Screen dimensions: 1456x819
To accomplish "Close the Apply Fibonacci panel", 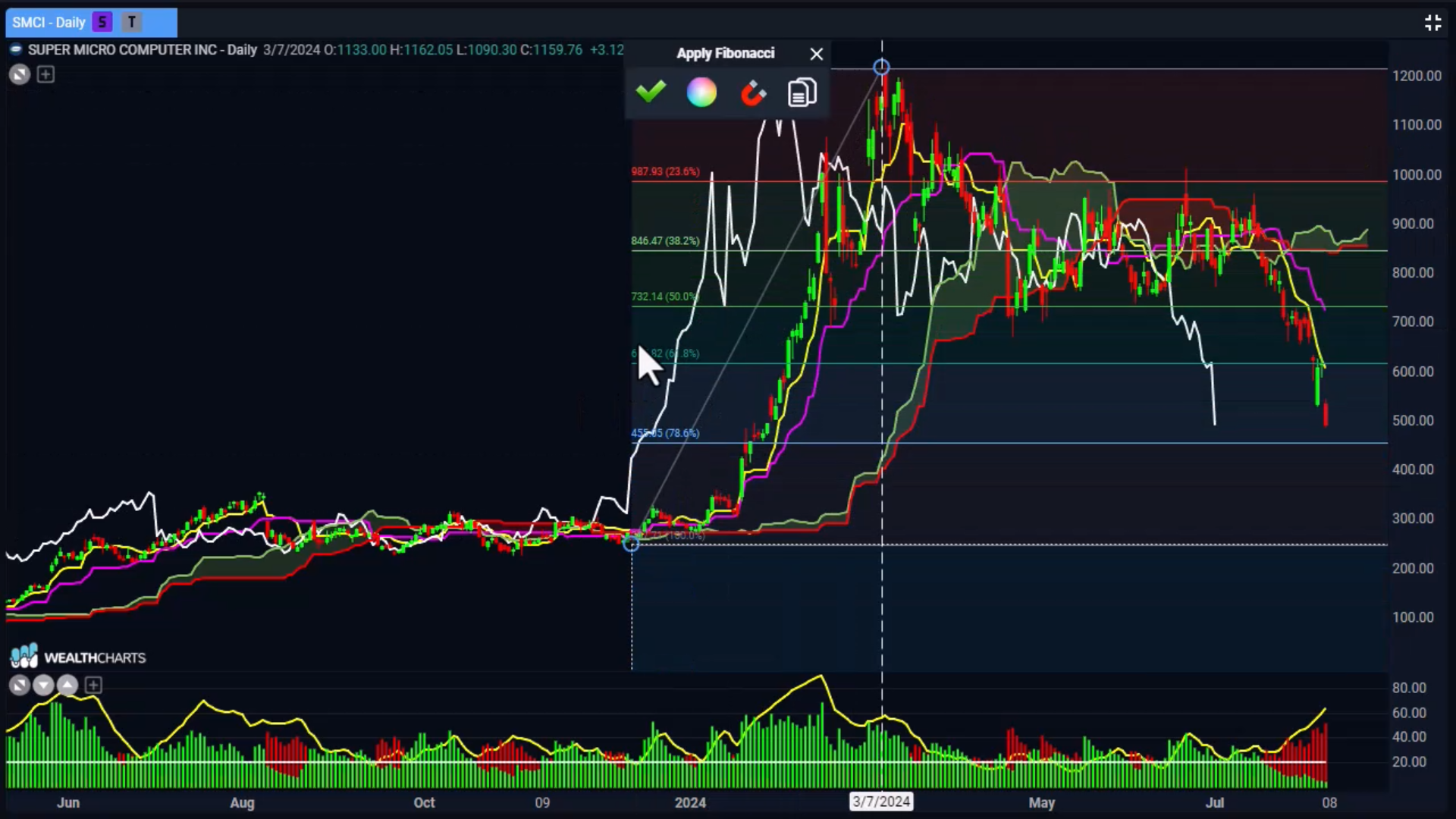I will tap(816, 54).
